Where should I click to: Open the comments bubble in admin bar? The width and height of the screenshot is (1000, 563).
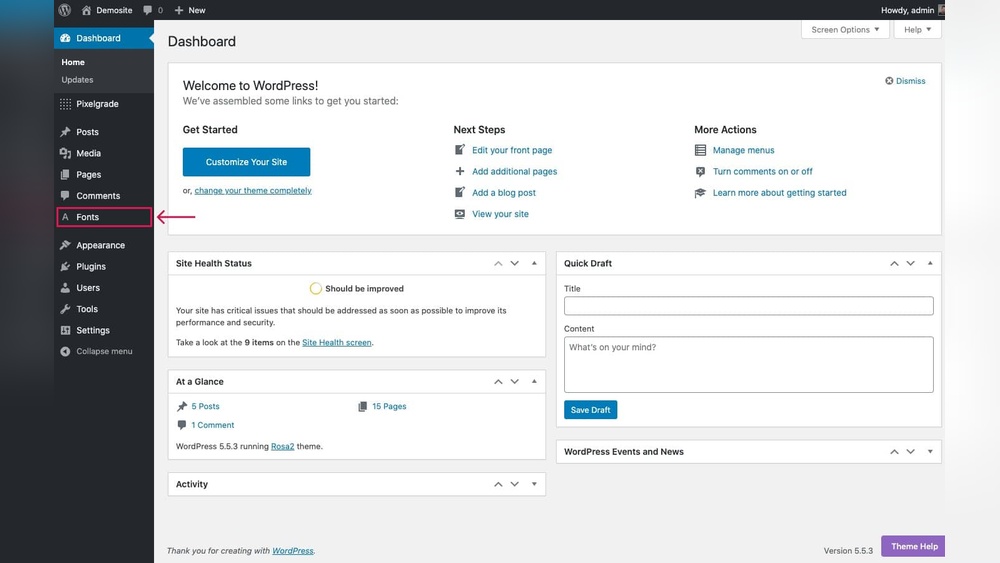[148, 10]
